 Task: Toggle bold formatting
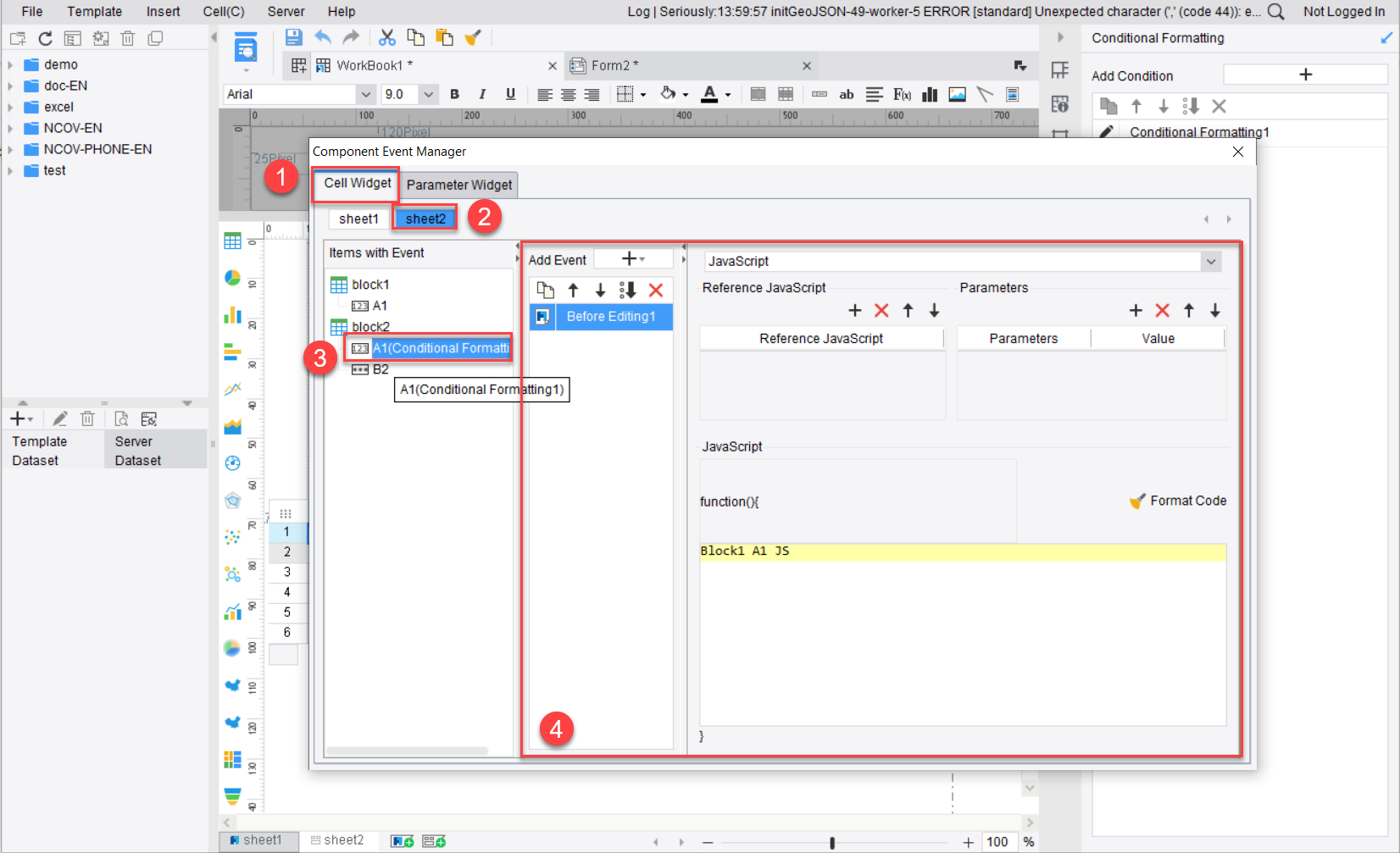coord(455,94)
